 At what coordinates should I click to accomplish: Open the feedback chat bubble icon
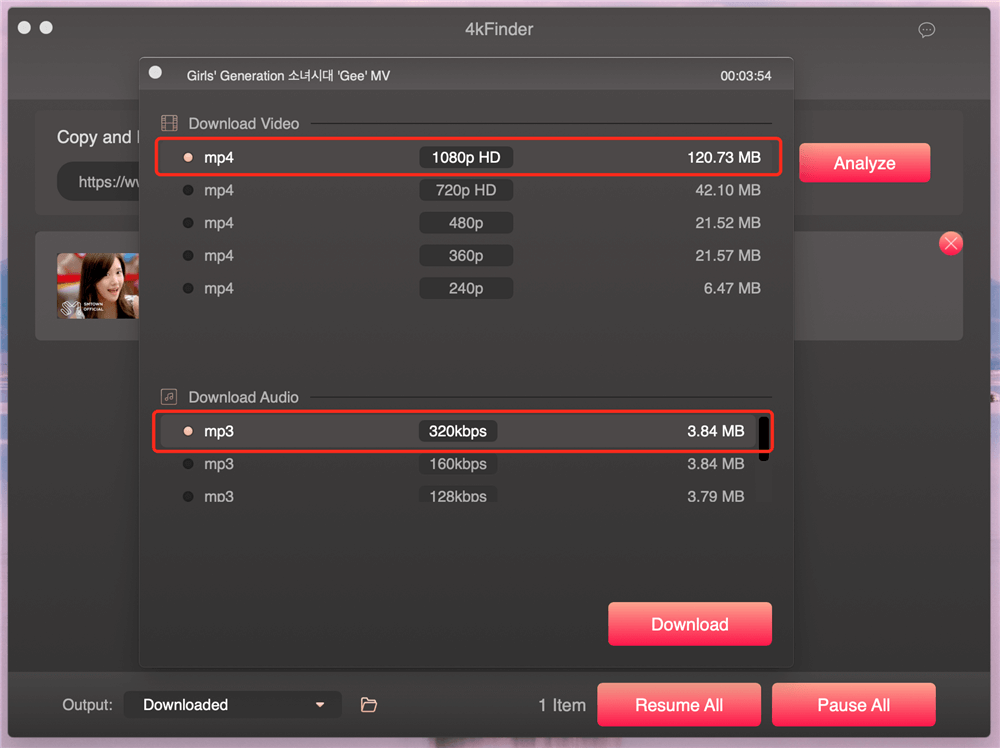pos(926,30)
